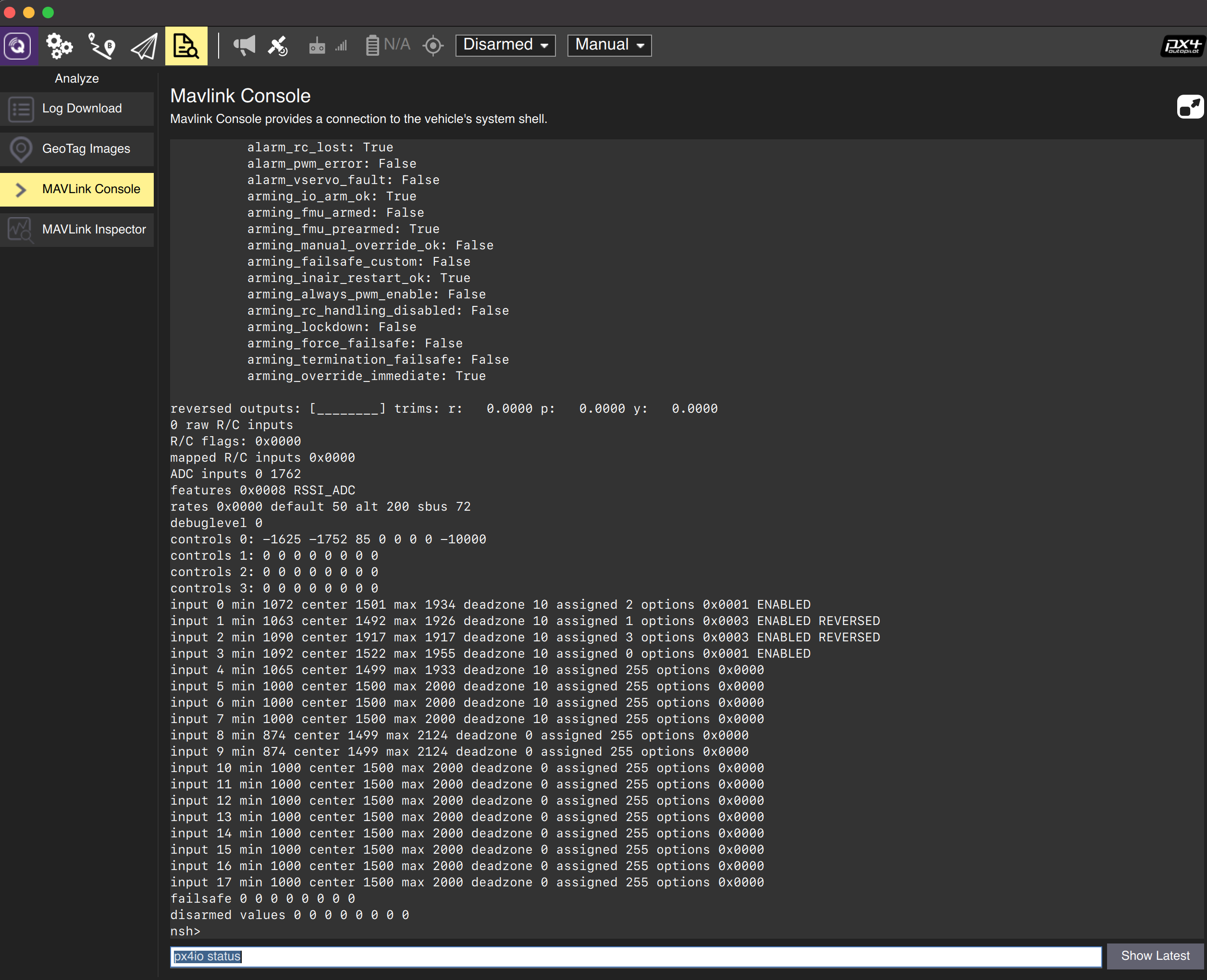Open the GeoTag Images page
This screenshot has height=980, width=1207.
click(x=77, y=149)
